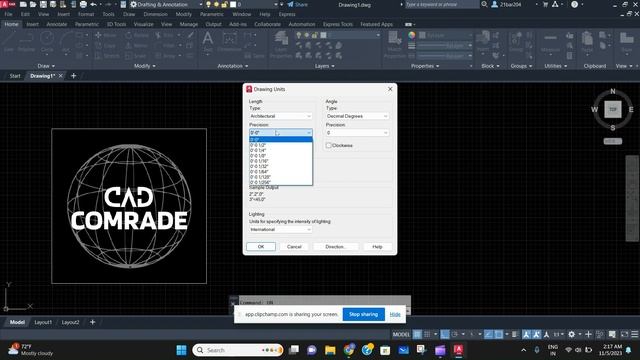Open Layer Properties from Layers panel

[x=281, y=44]
